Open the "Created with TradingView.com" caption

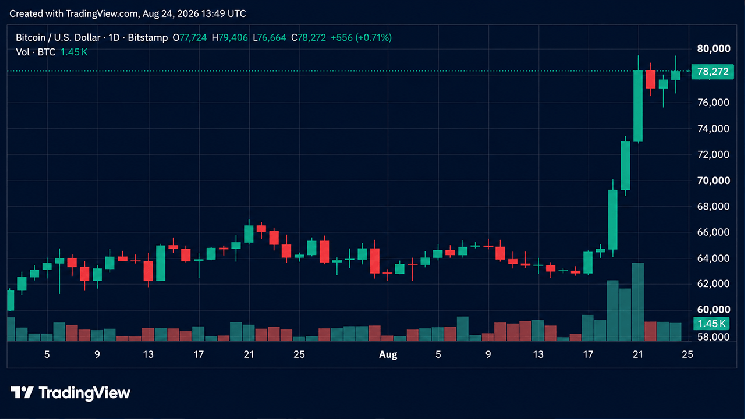pyautogui.click(x=128, y=14)
